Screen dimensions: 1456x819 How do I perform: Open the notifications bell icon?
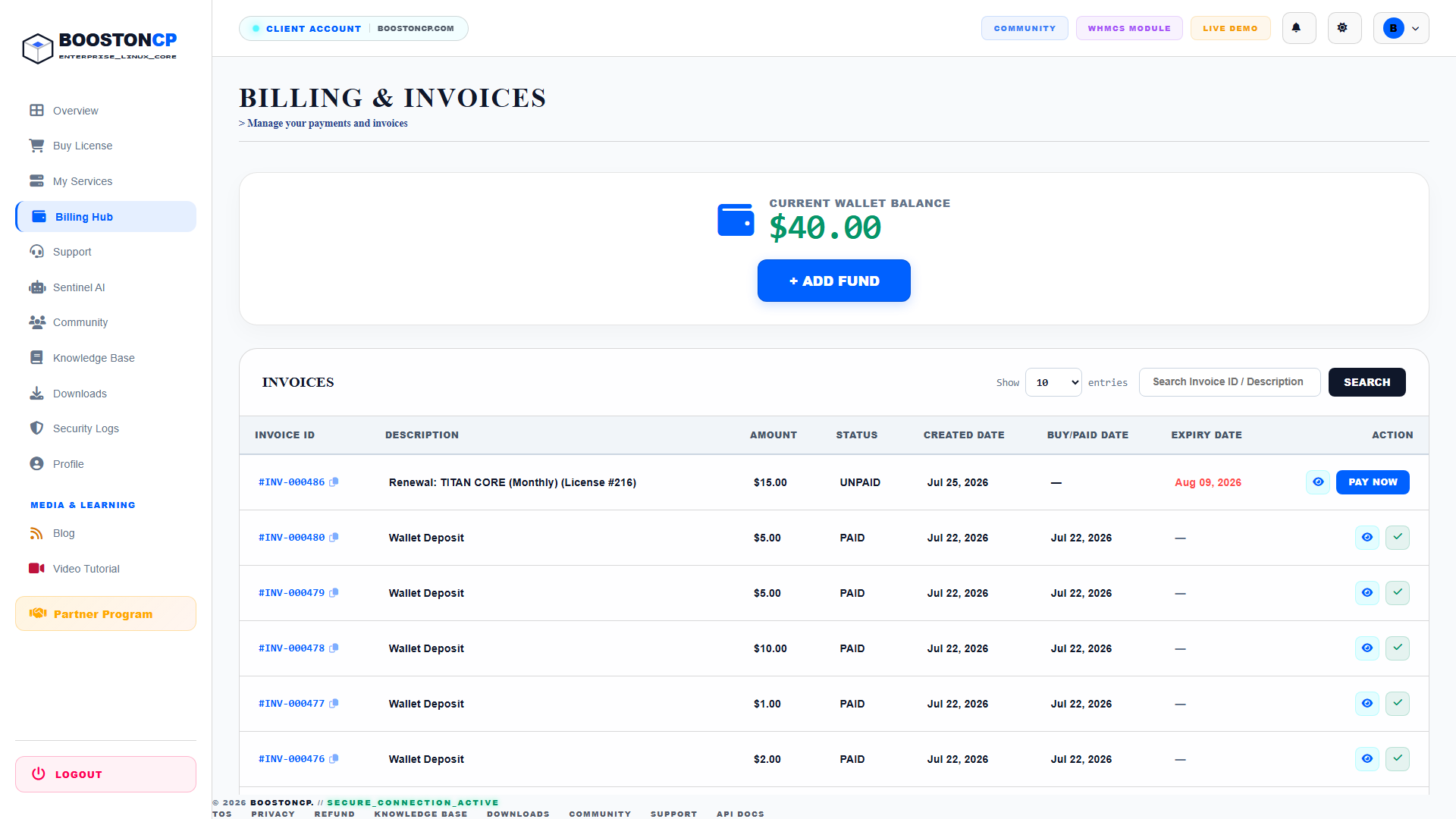(1298, 28)
